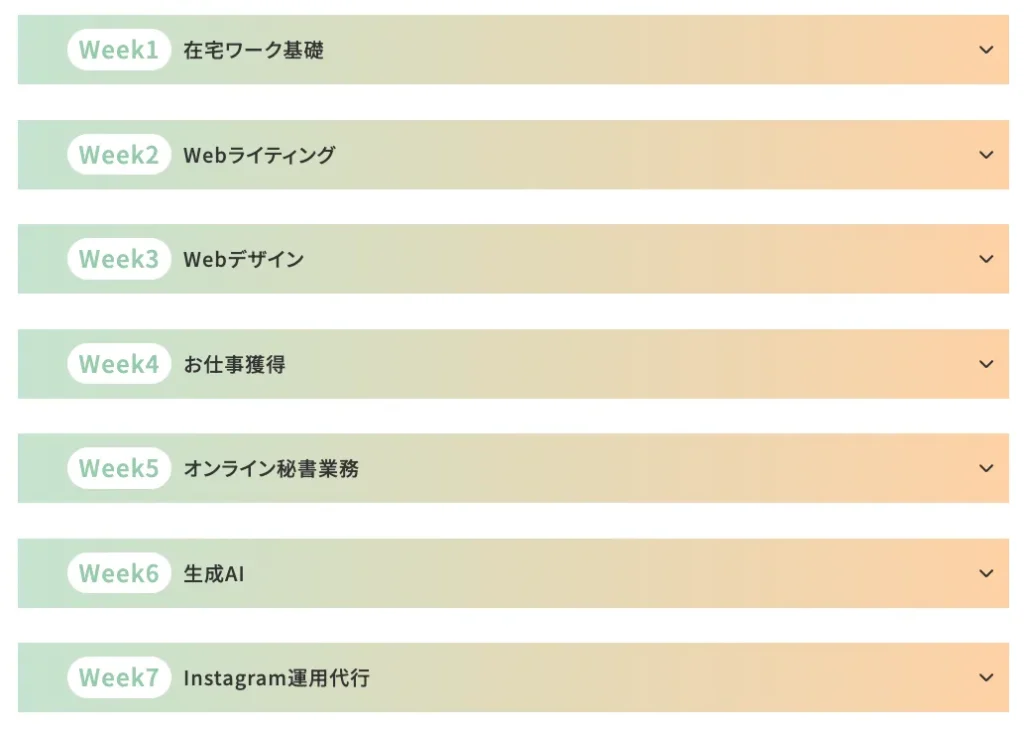Open the Webライティング section title

coord(259,155)
